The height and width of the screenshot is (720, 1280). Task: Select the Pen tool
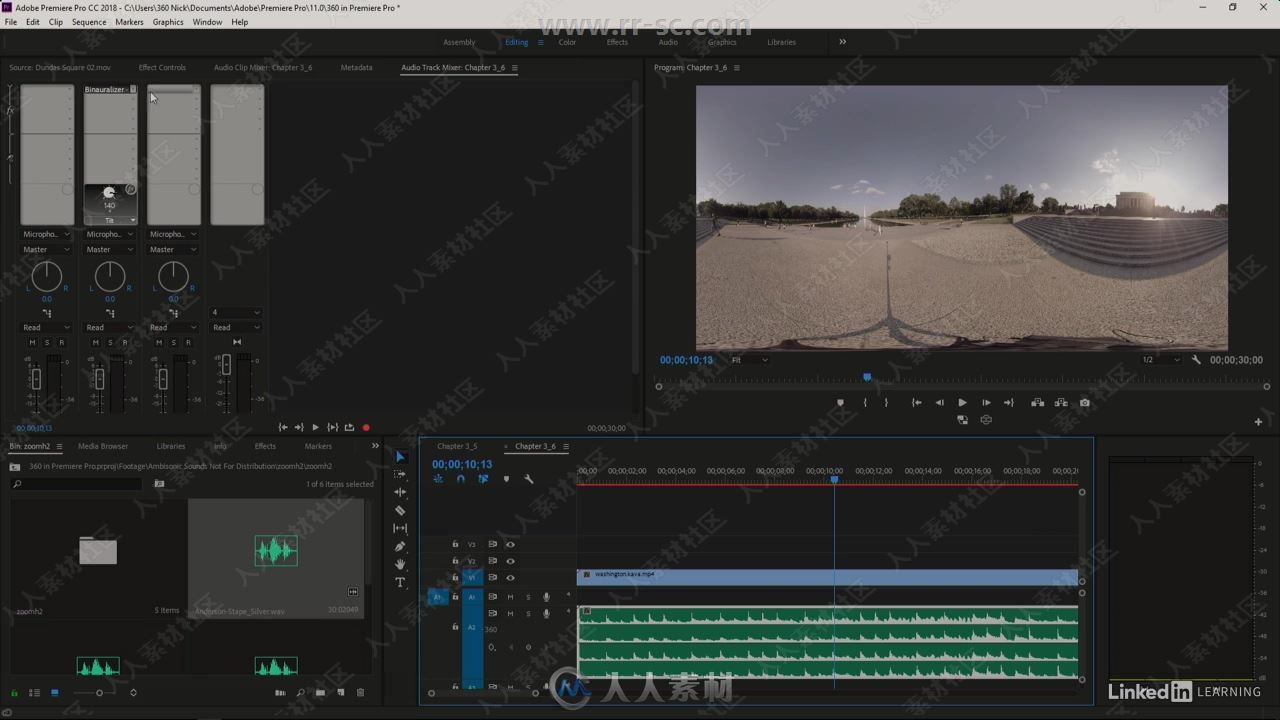pyautogui.click(x=400, y=546)
